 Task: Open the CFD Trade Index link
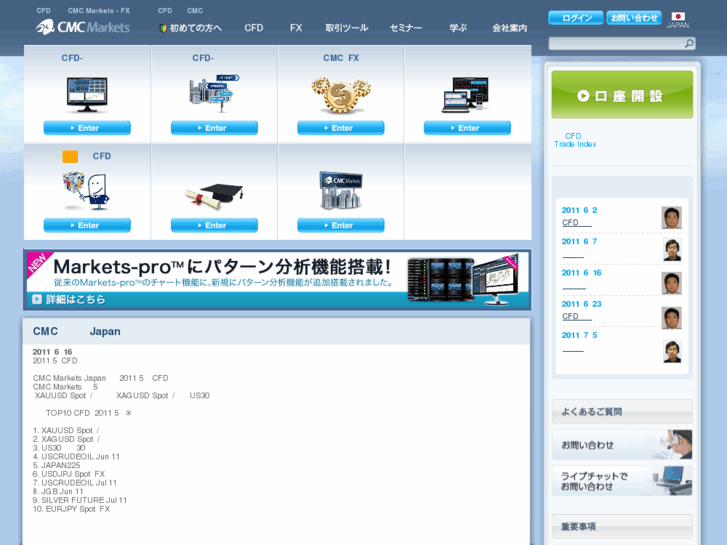(575, 140)
